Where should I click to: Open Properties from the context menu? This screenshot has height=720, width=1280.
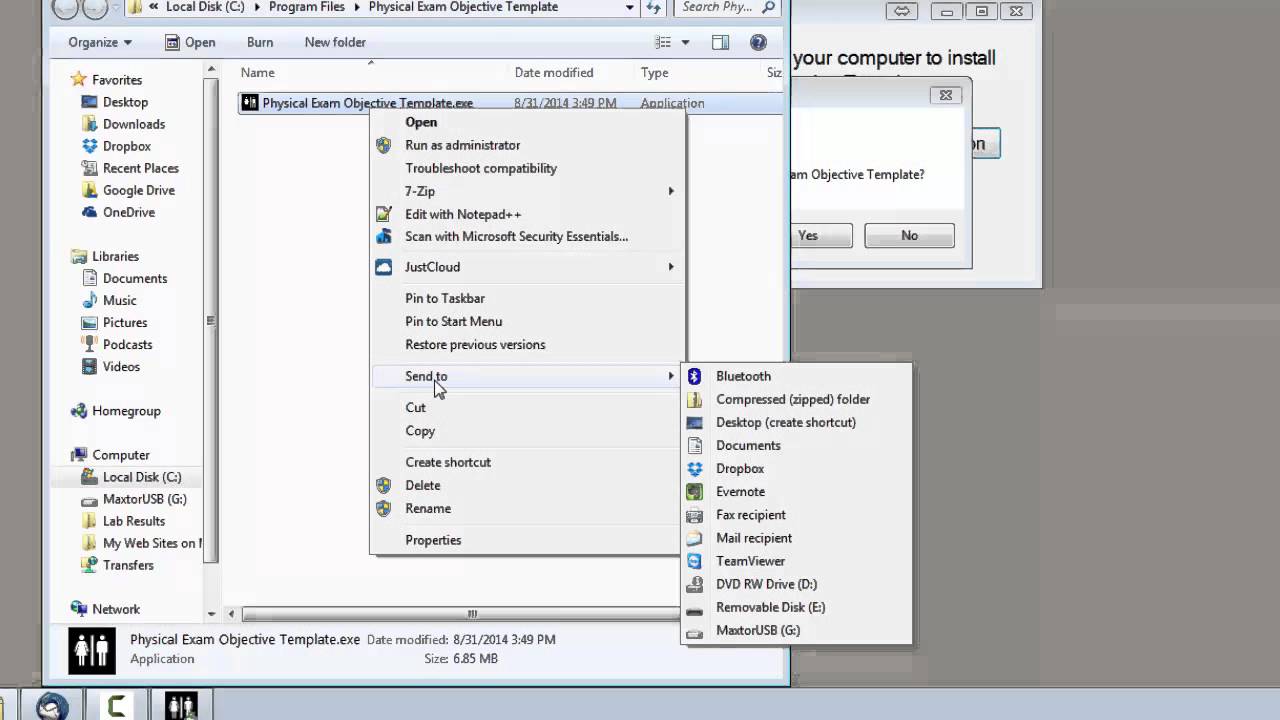tap(433, 540)
